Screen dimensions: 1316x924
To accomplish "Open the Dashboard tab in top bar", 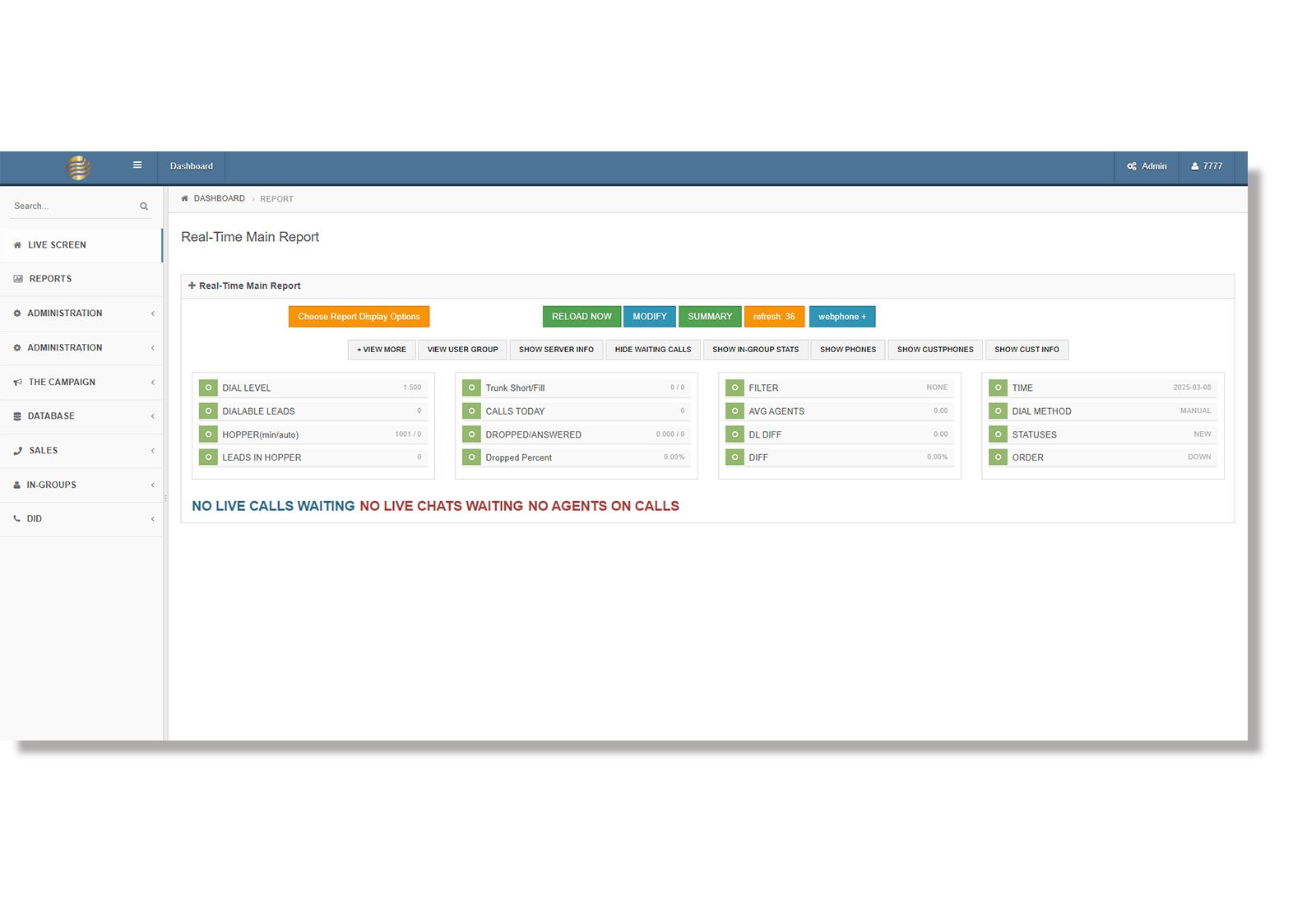I will click(x=191, y=166).
